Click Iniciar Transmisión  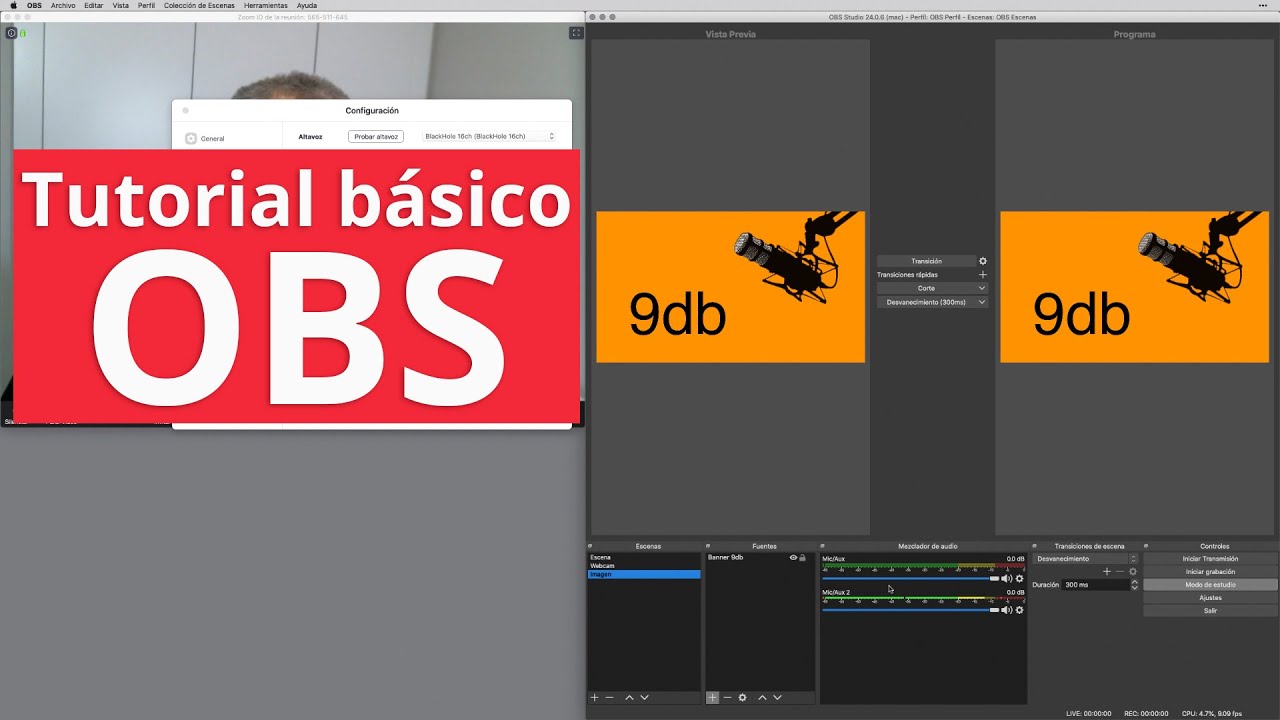coord(1210,558)
